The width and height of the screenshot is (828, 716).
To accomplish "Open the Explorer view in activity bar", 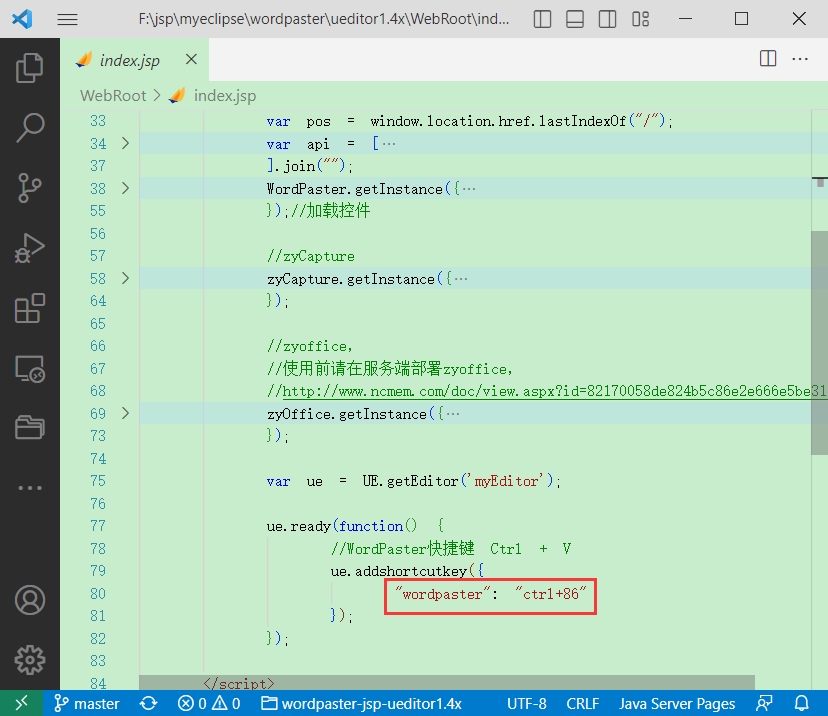I will (30, 68).
